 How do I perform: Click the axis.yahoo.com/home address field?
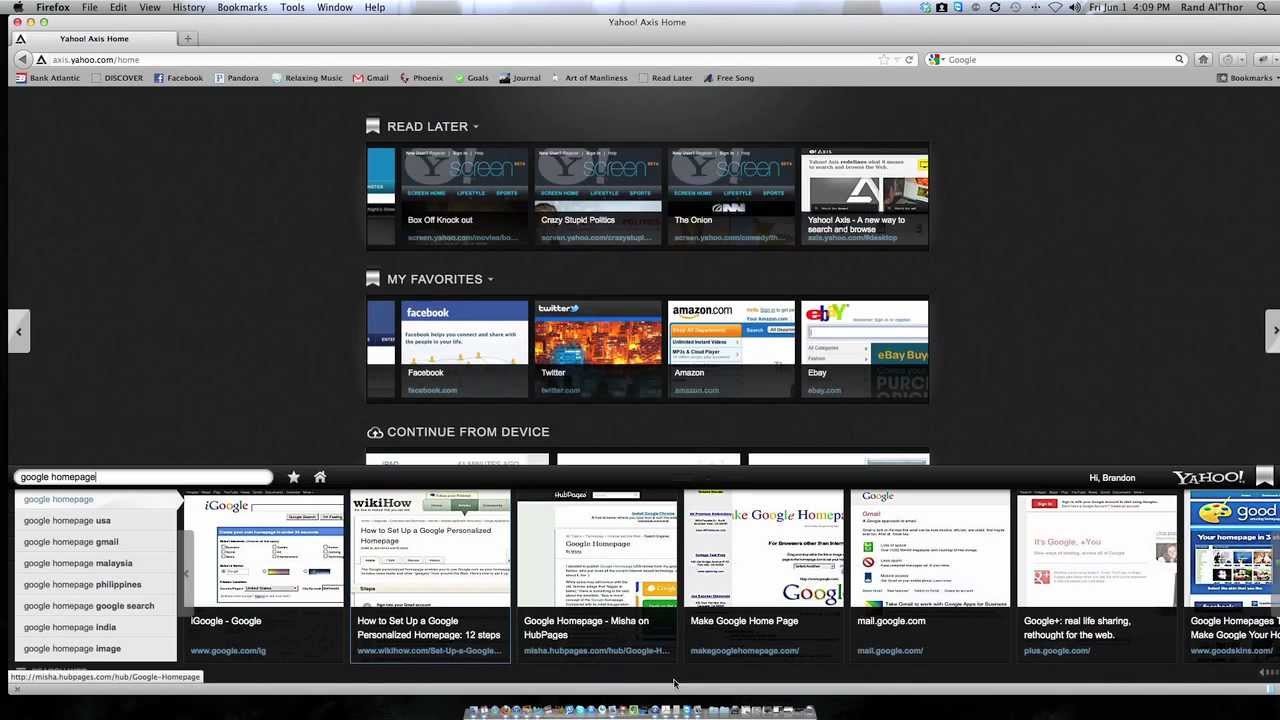(x=460, y=60)
